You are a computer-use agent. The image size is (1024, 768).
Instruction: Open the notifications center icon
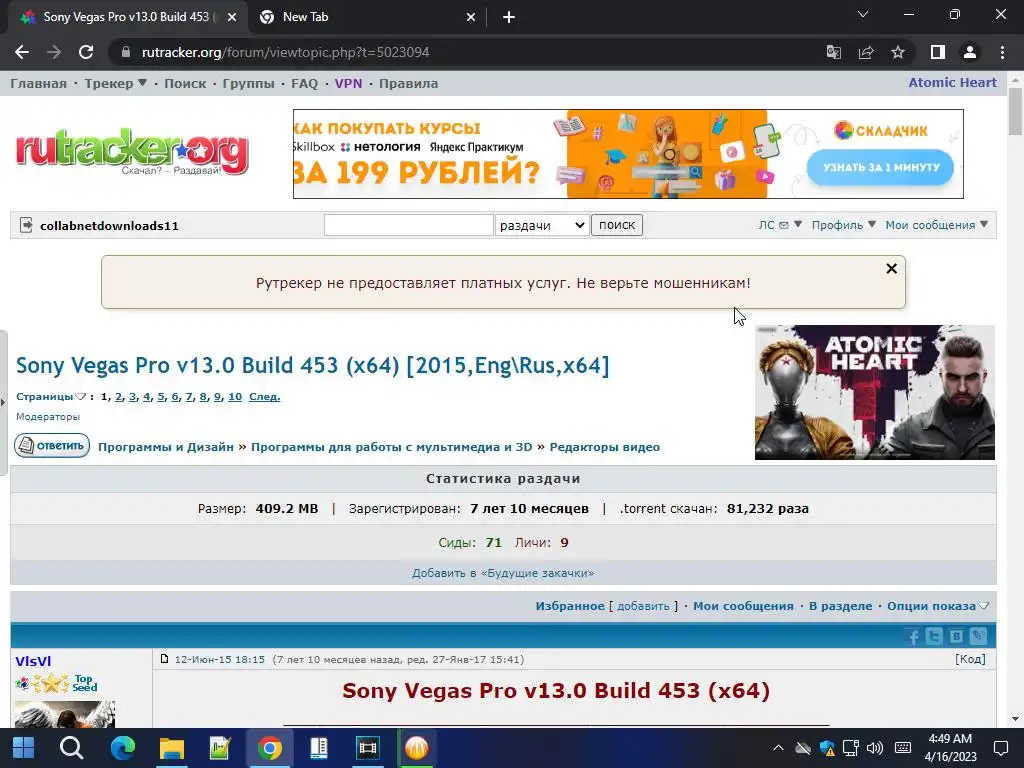click(1000, 748)
